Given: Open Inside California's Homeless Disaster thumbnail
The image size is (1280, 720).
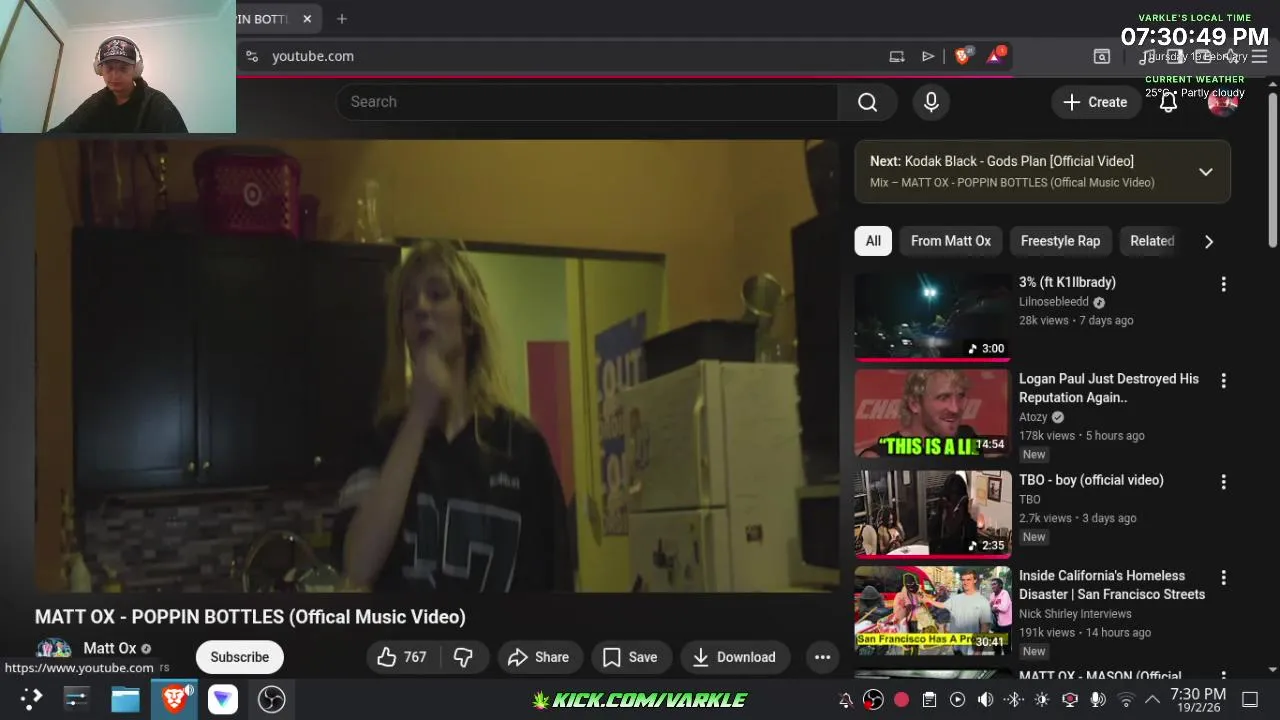Looking at the screenshot, I should pos(933,611).
